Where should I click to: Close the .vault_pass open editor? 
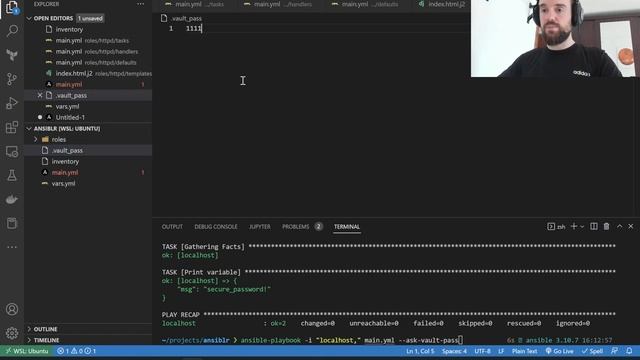(x=40, y=95)
